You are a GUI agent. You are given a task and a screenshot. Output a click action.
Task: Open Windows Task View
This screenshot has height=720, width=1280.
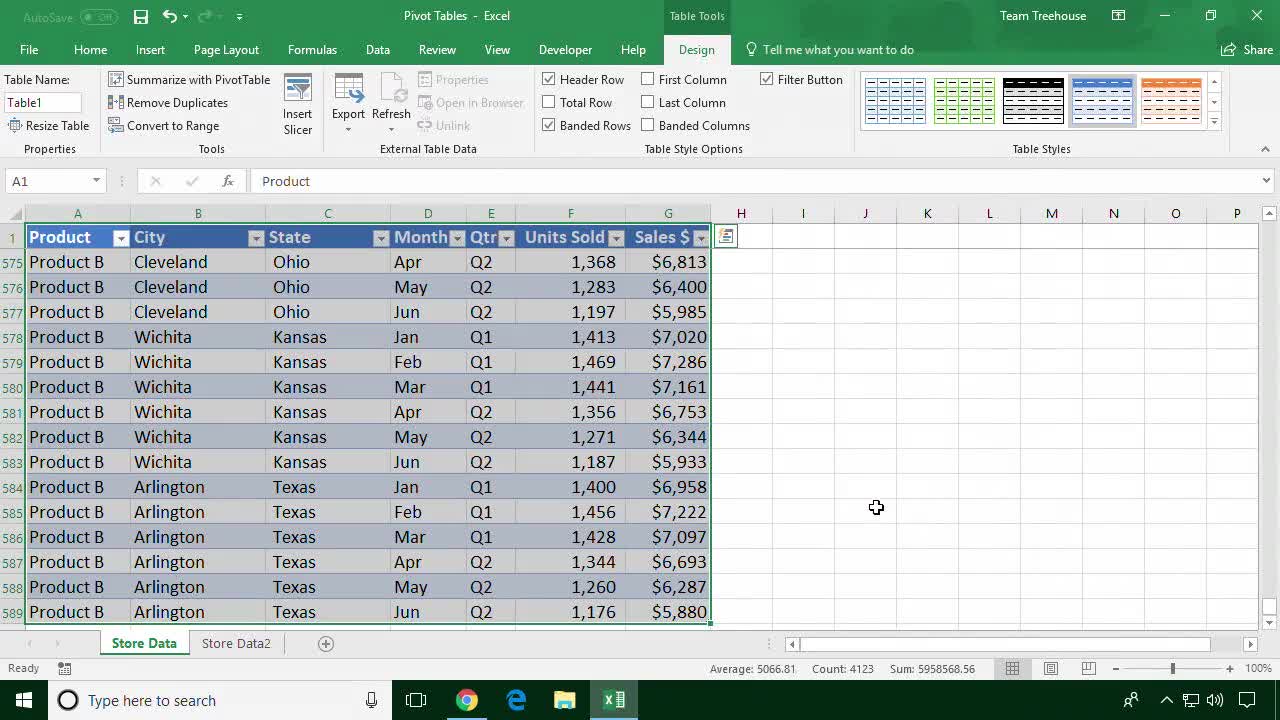416,700
